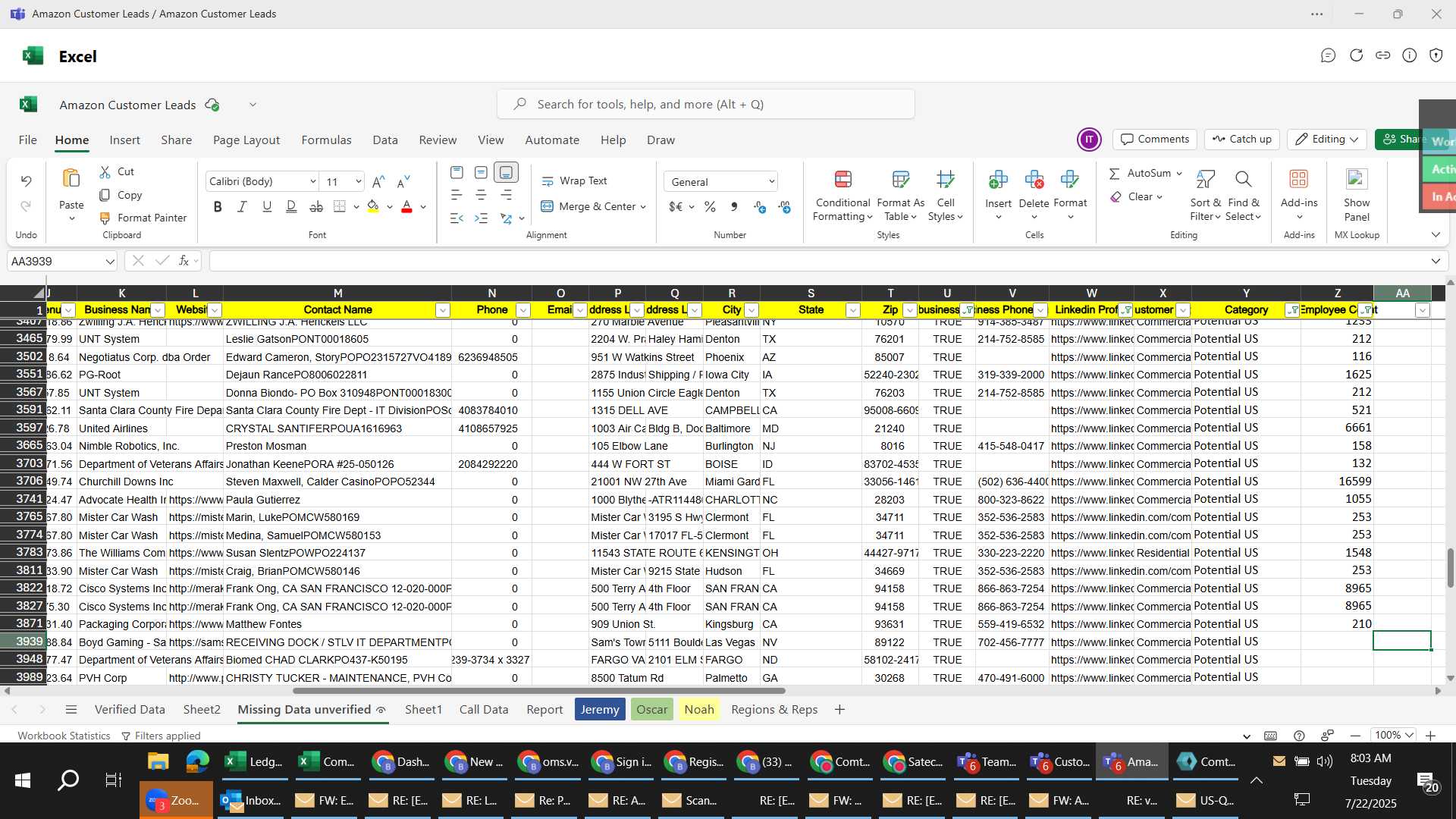Image resolution: width=1456 pixels, height=819 pixels.
Task: Align text to top
Action: tap(457, 172)
